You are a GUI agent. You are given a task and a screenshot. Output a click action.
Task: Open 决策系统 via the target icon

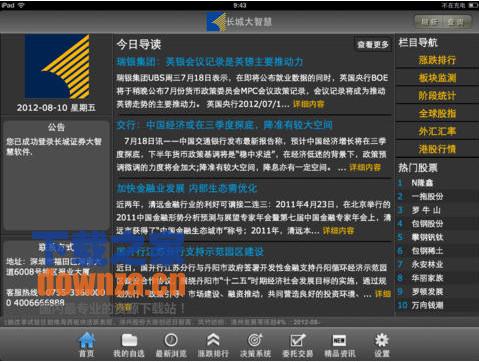(255, 340)
